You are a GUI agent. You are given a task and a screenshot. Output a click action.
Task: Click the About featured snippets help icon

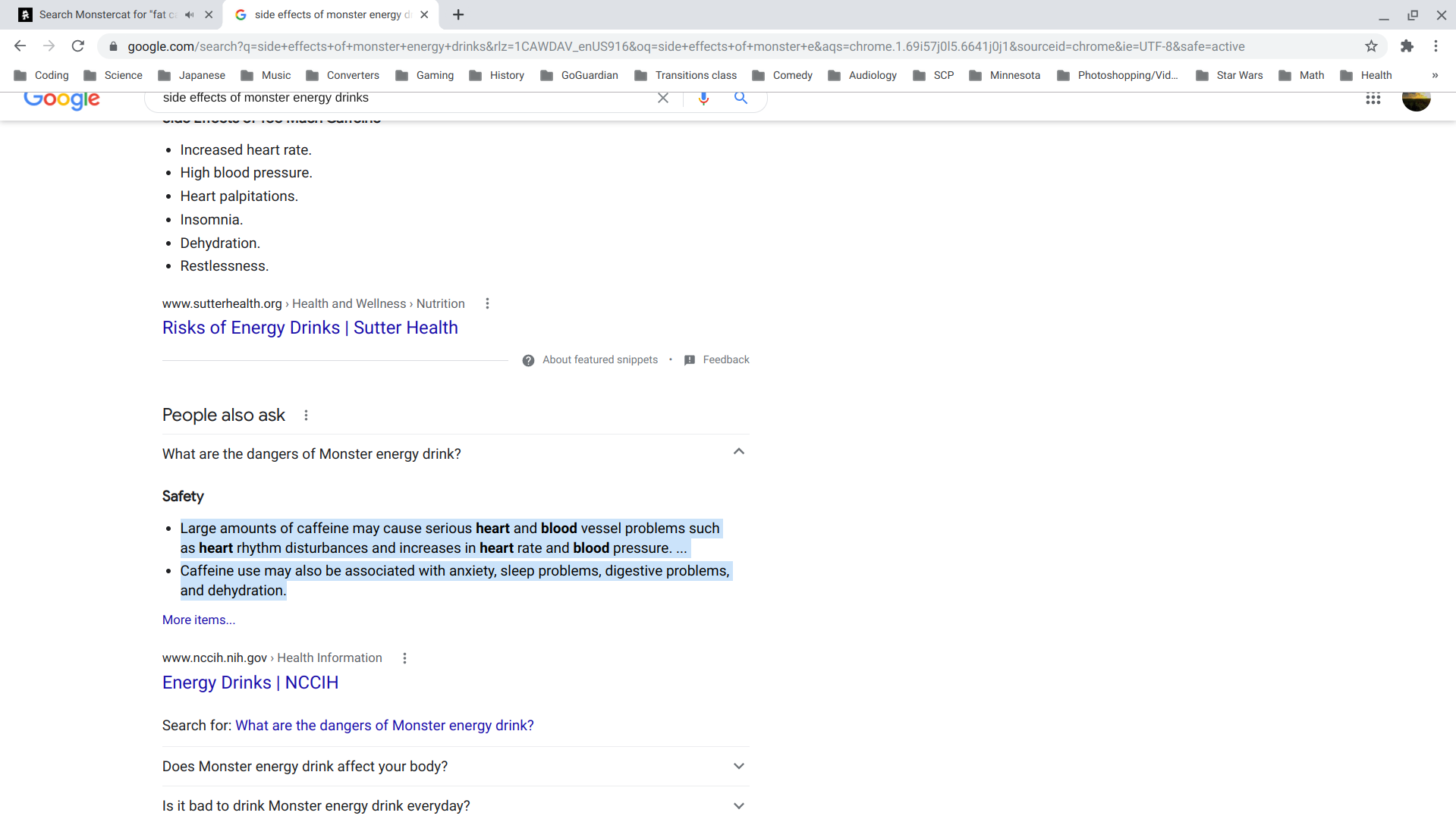click(x=528, y=360)
